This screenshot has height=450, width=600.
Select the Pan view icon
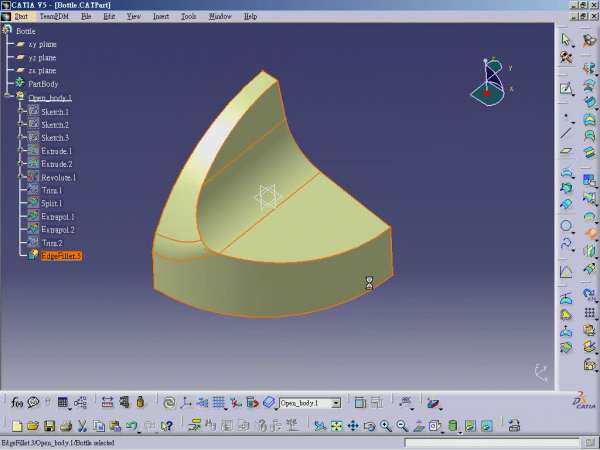pos(353,426)
